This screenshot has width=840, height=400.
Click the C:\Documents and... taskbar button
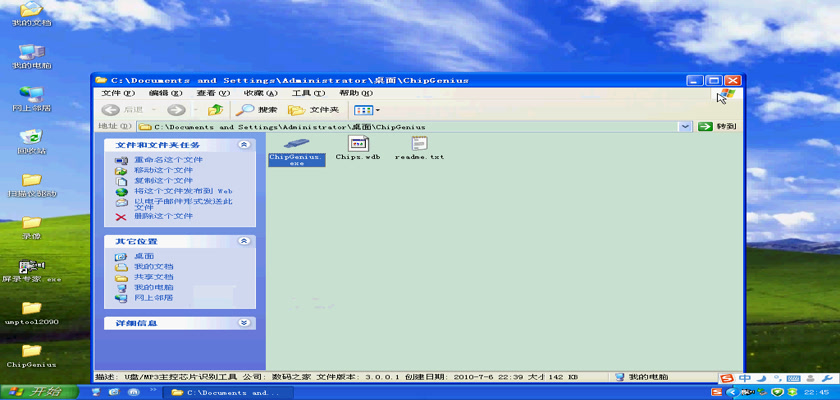click(226, 393)
